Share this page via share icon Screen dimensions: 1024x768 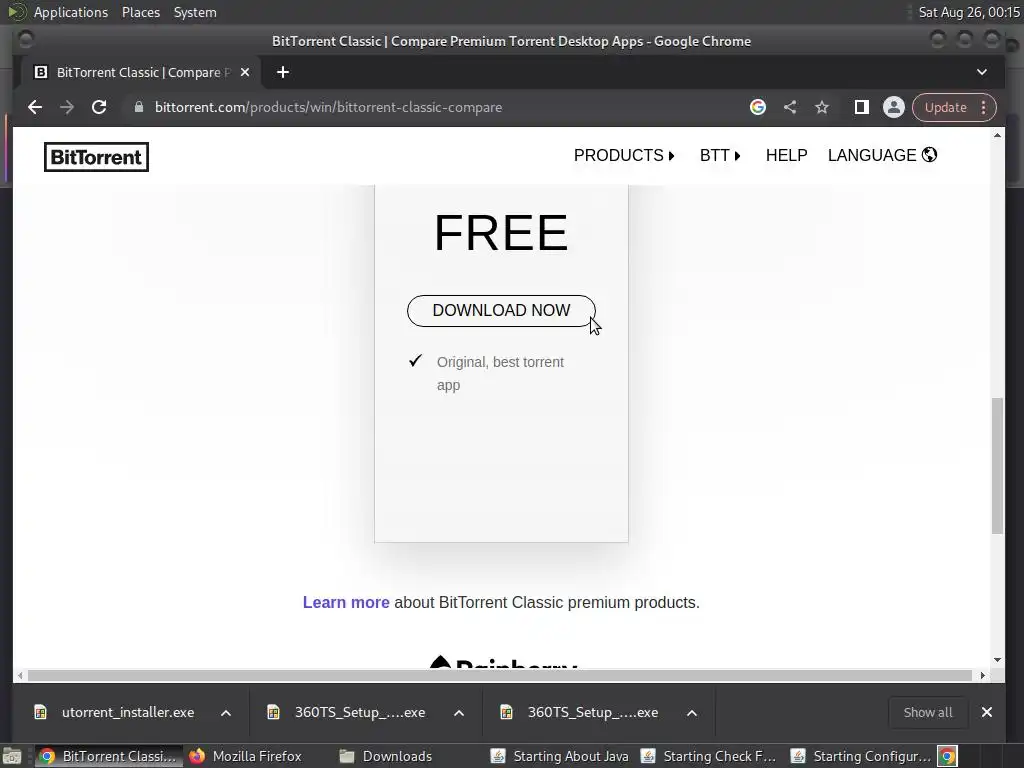click(790, 107)
